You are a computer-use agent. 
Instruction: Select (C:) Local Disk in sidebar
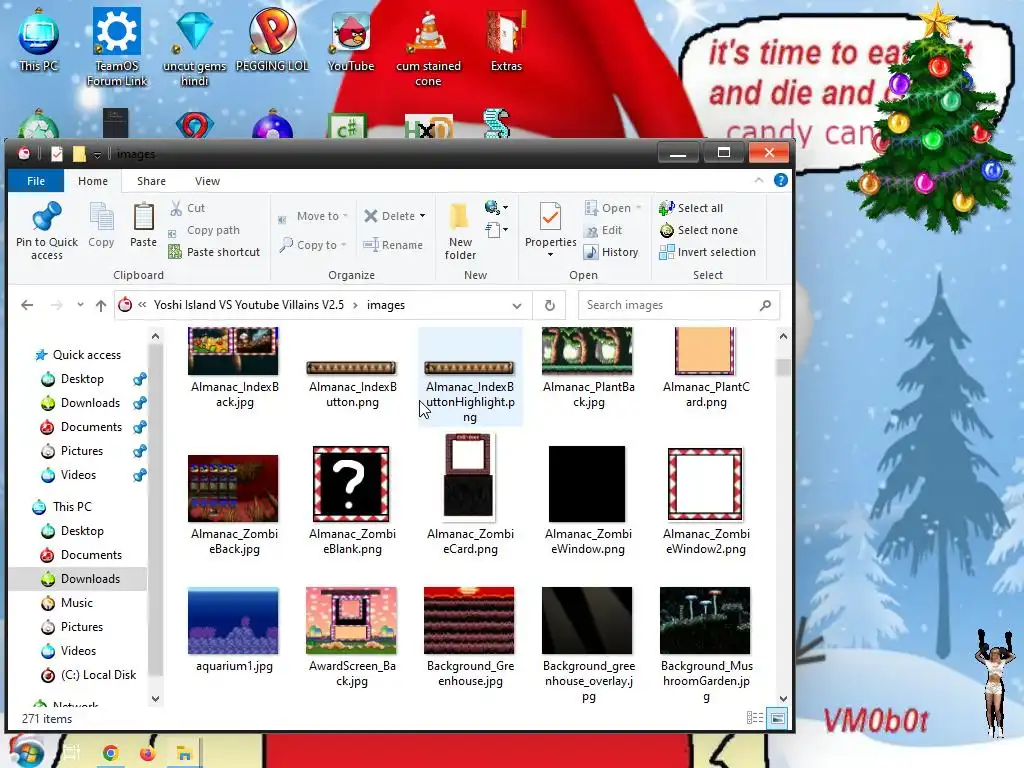click(98, 675)
